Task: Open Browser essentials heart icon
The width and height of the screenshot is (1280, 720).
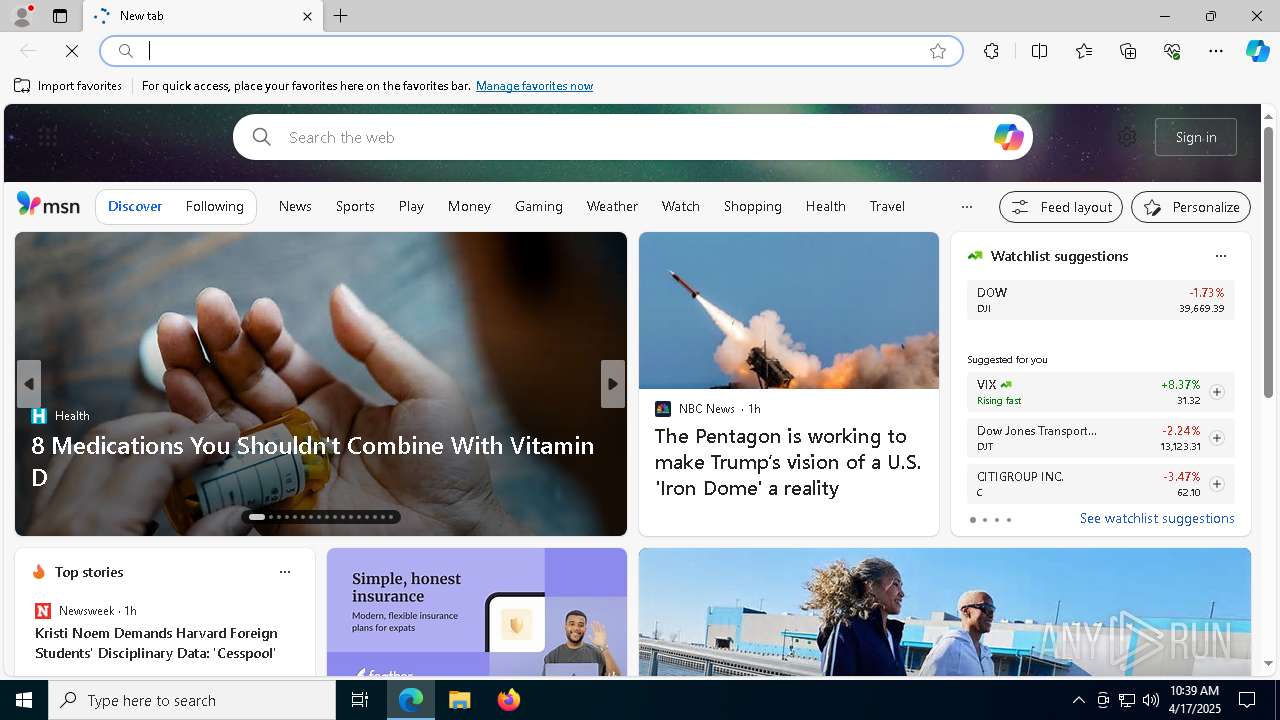Action: [x=1172, y=51]
